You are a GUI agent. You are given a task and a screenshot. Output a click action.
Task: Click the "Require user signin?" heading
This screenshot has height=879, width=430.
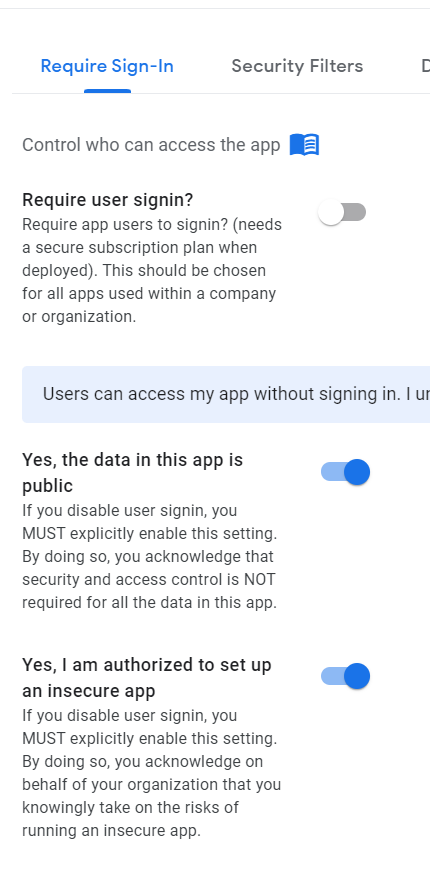click(x=108, y=200)
